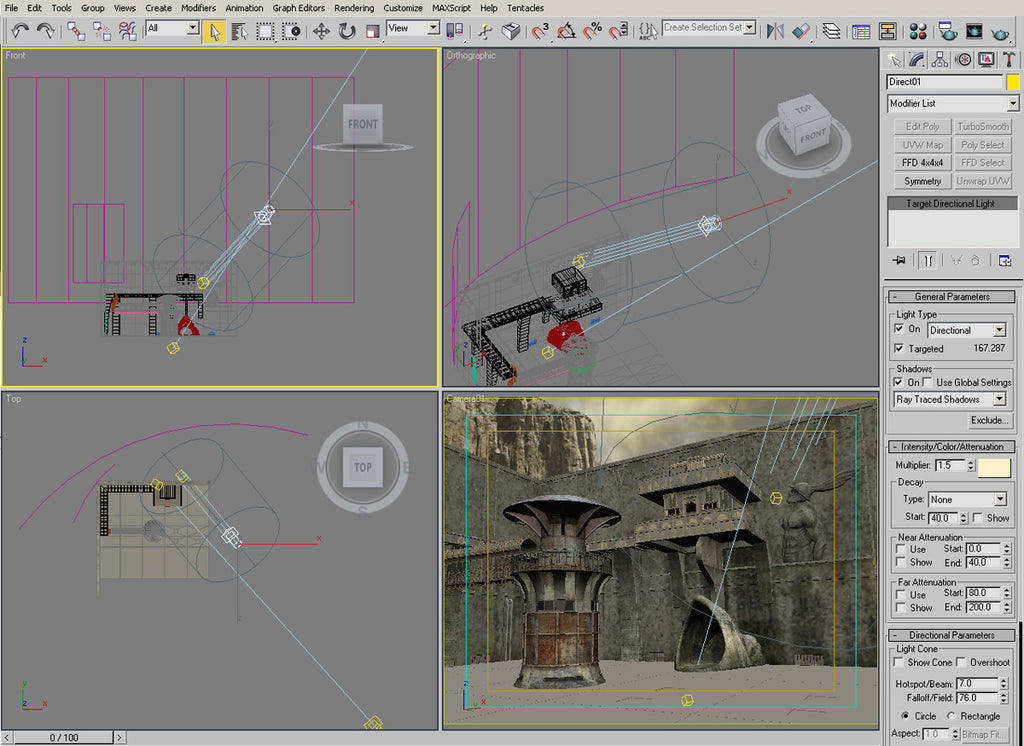The height and width of the screenshot is (746, 1024).
Task: Click the light color swatch beside Multiplier
Action: 993,466
